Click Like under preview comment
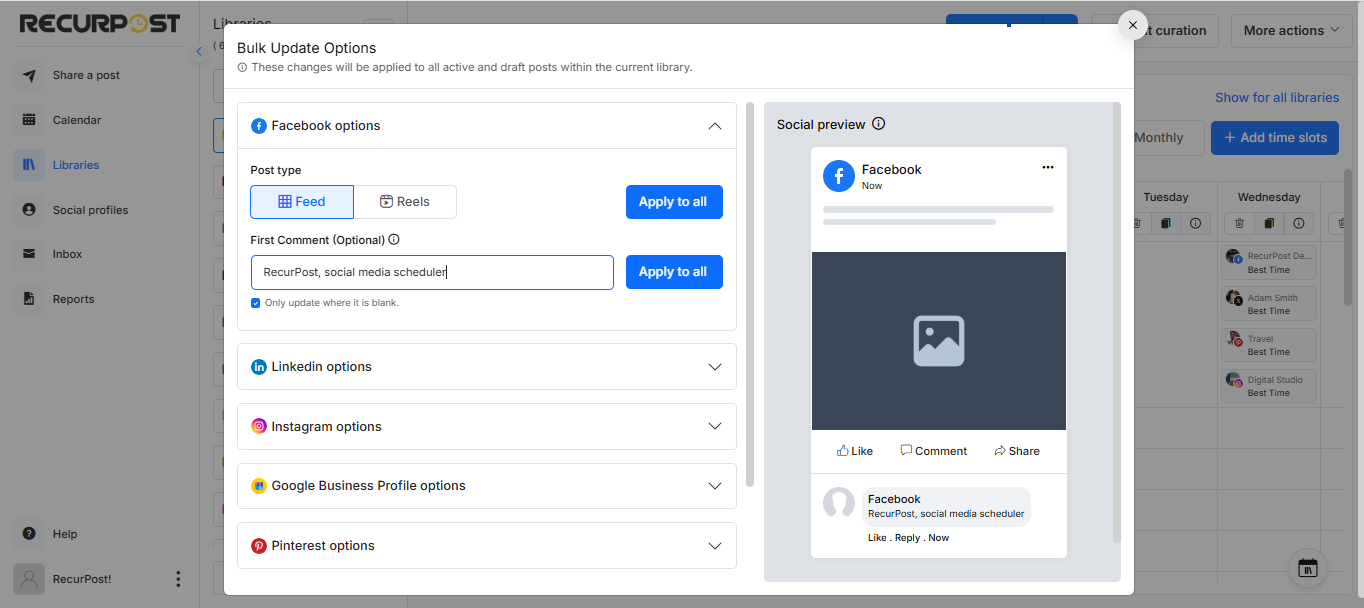This screenshot has width=1364, height=608. pyautogui.click(x=877, y=538)
